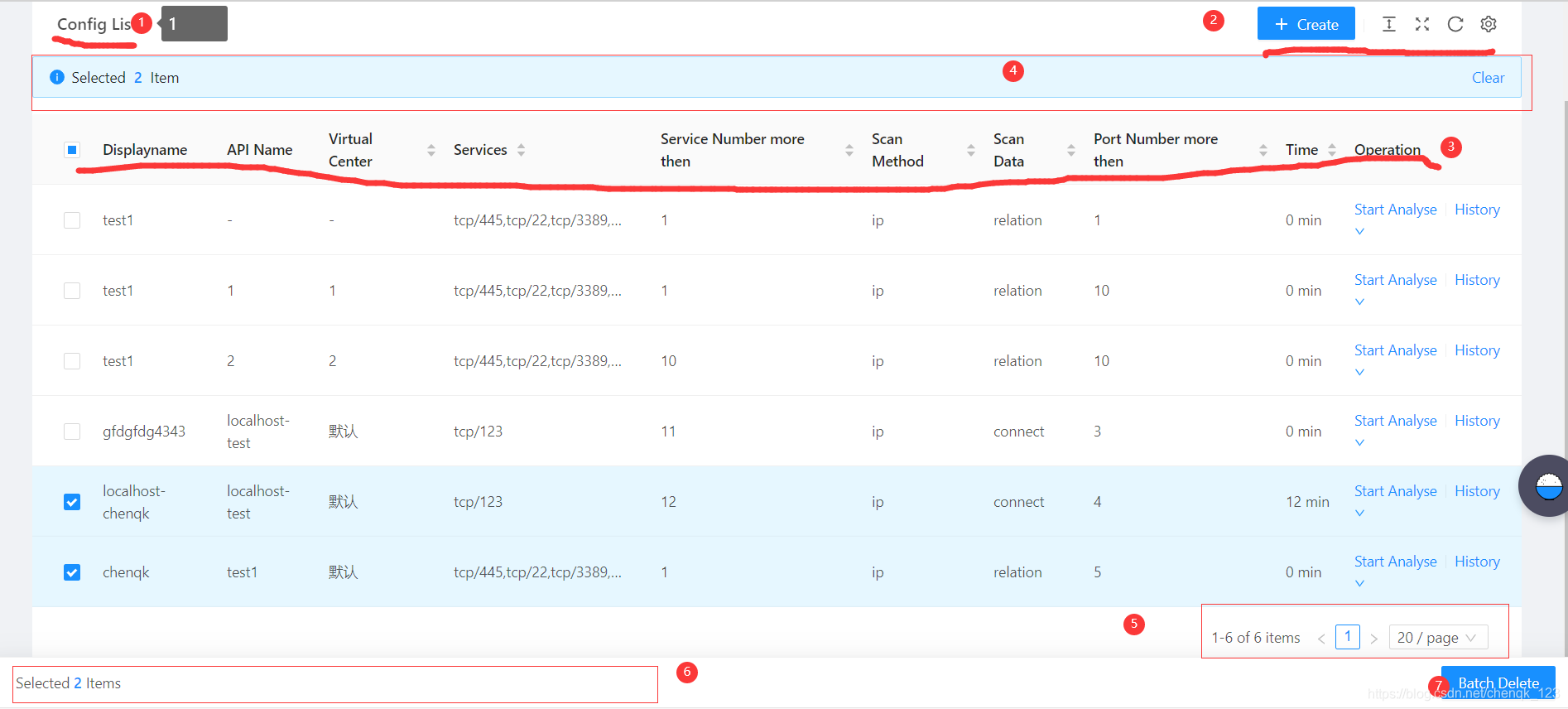Start Analyse for chenqk row
The image size is (1568, 709).
(x=1396, y=562)
